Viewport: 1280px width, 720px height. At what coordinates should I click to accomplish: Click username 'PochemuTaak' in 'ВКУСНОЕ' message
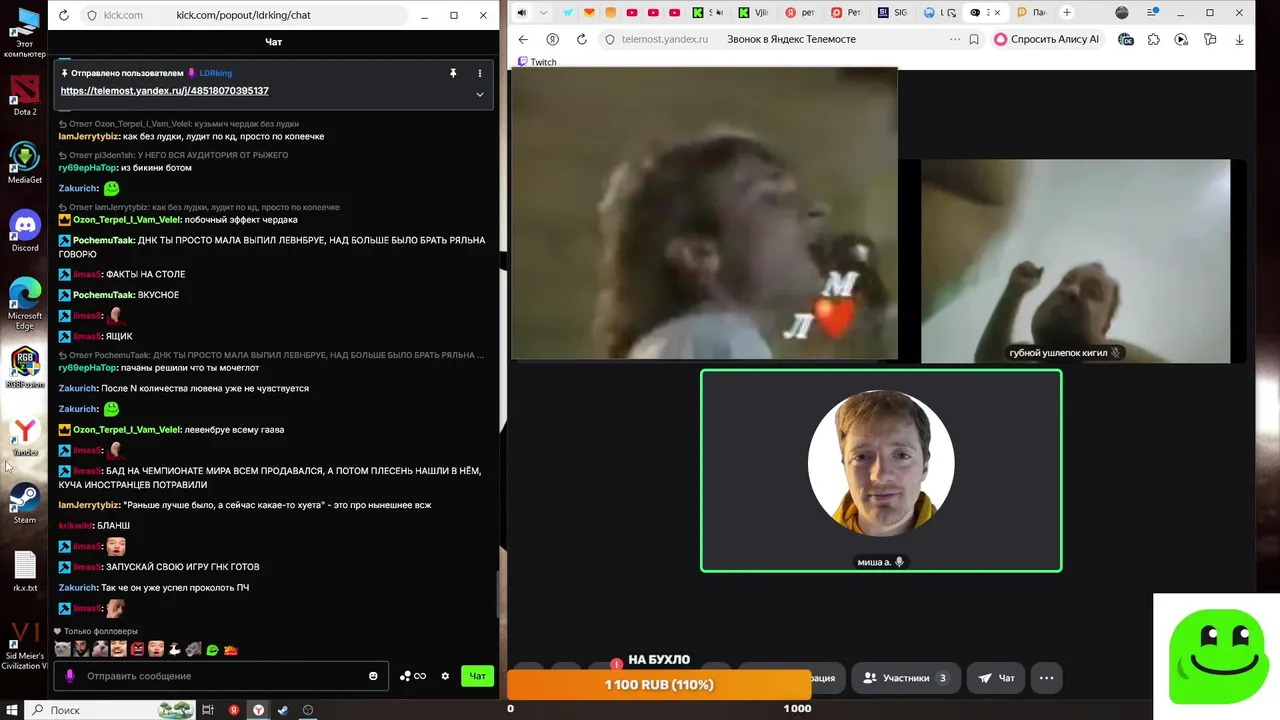click(x=103, y=295)
